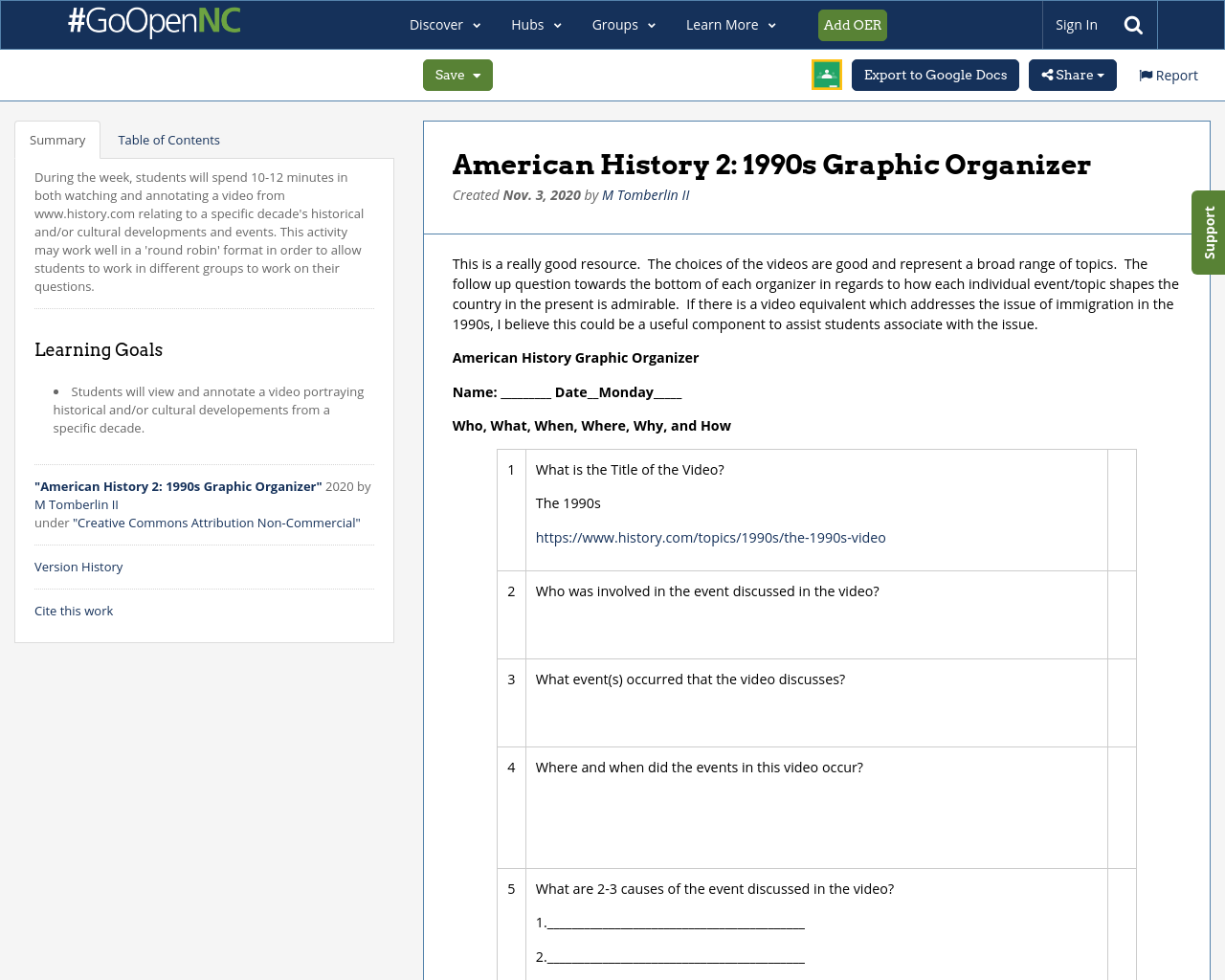Click the Export to Google Docs button

pos(935,75)
